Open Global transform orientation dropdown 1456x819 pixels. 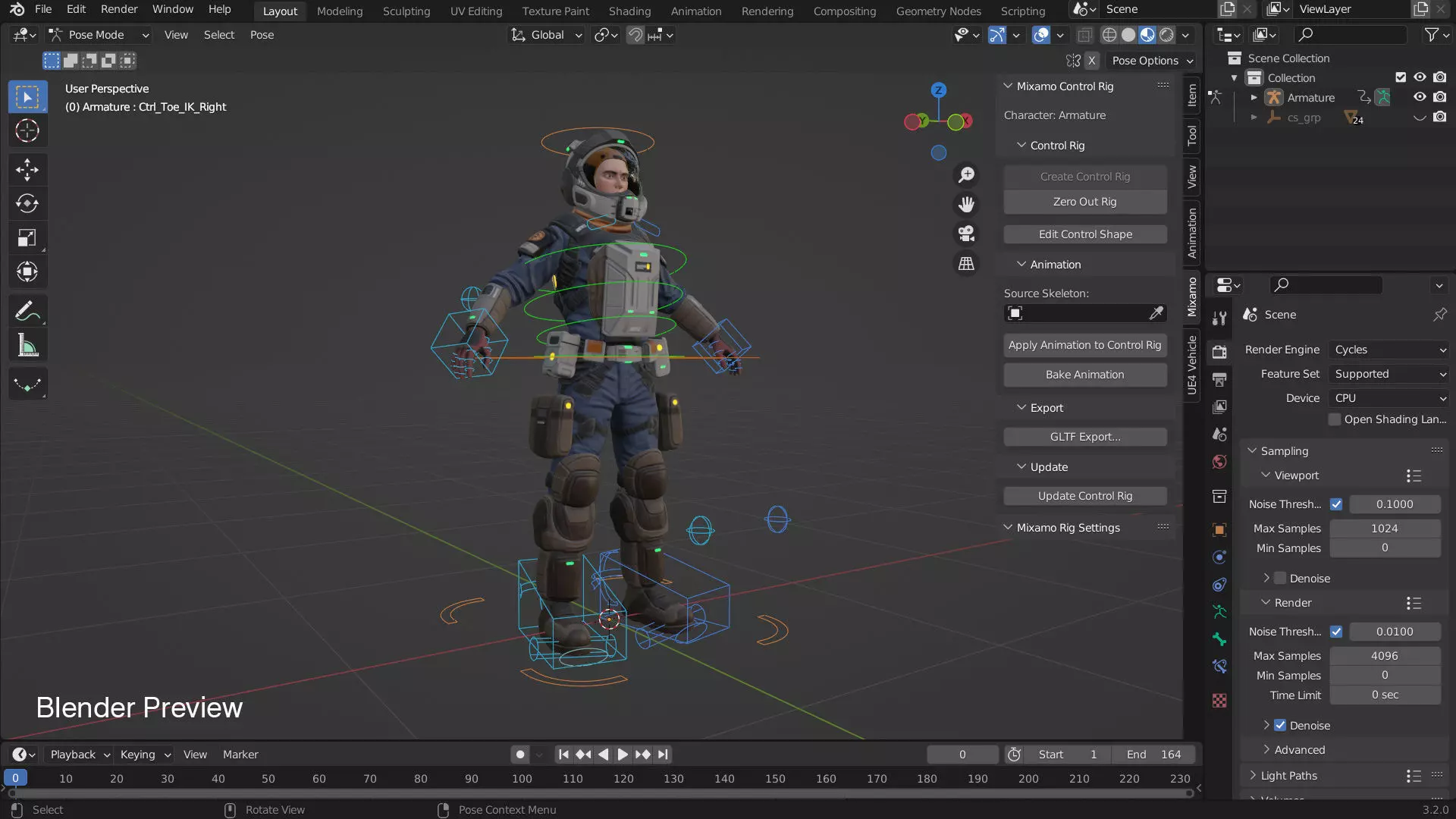pos(546,35)
